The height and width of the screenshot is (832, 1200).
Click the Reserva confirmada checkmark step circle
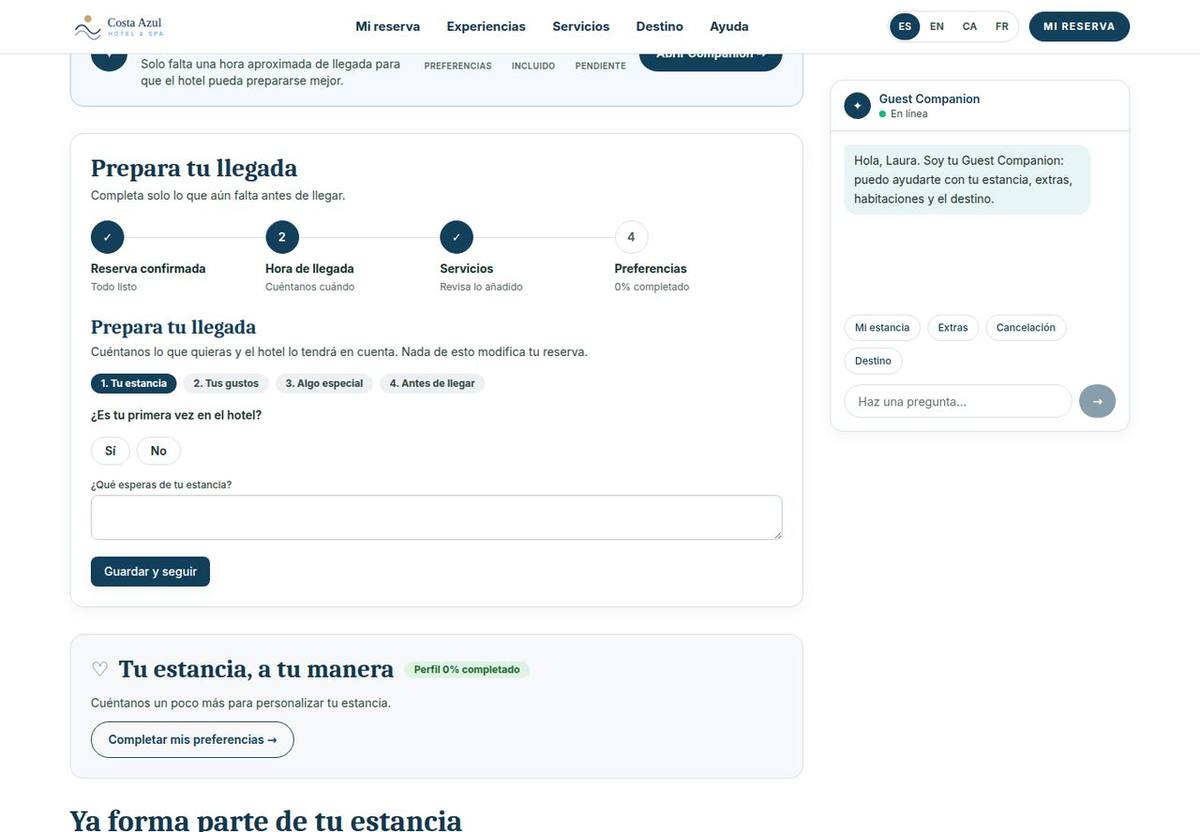click(x=107, y=237)
